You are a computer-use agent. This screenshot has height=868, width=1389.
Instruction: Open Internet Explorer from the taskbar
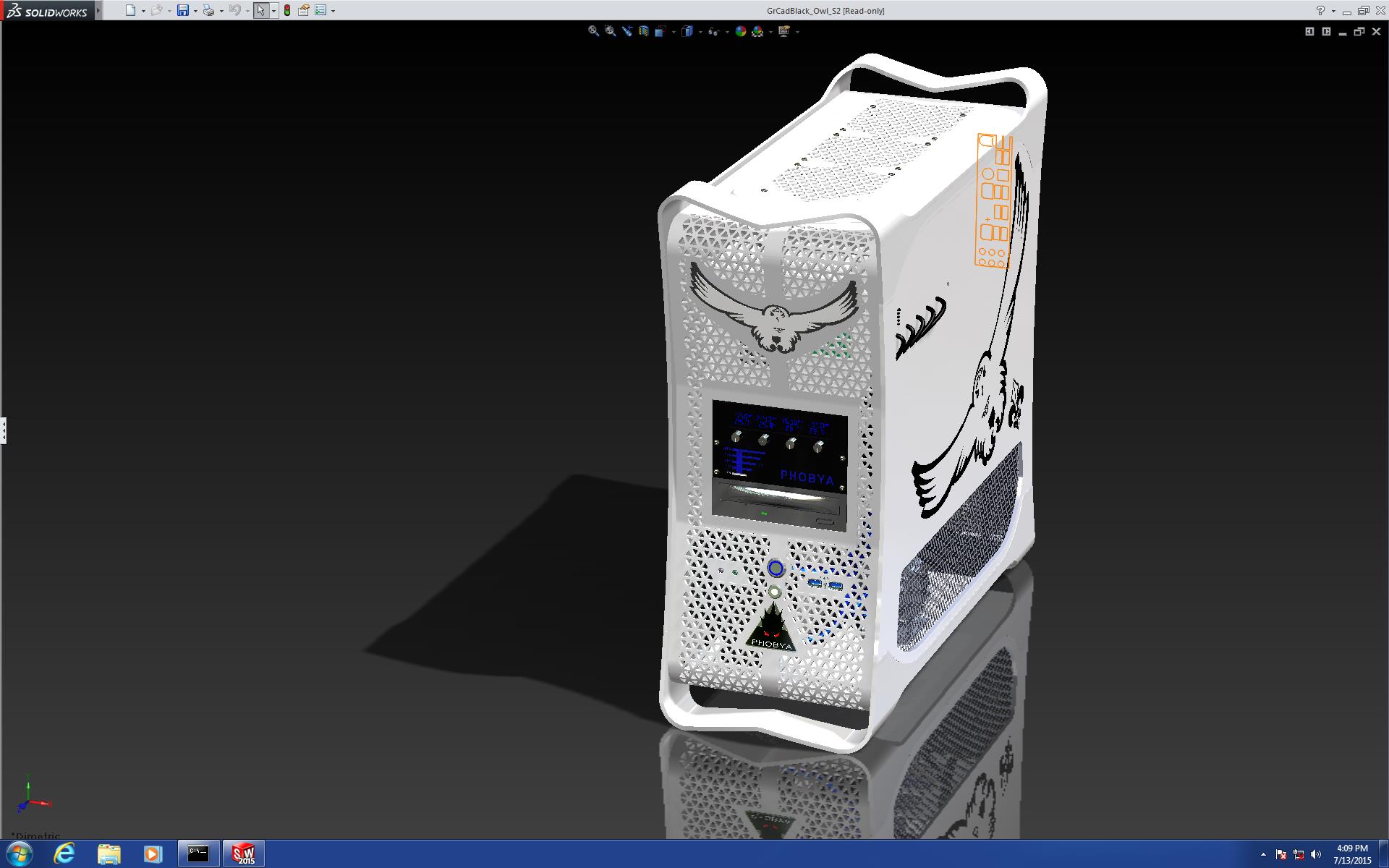coord(64,854)
